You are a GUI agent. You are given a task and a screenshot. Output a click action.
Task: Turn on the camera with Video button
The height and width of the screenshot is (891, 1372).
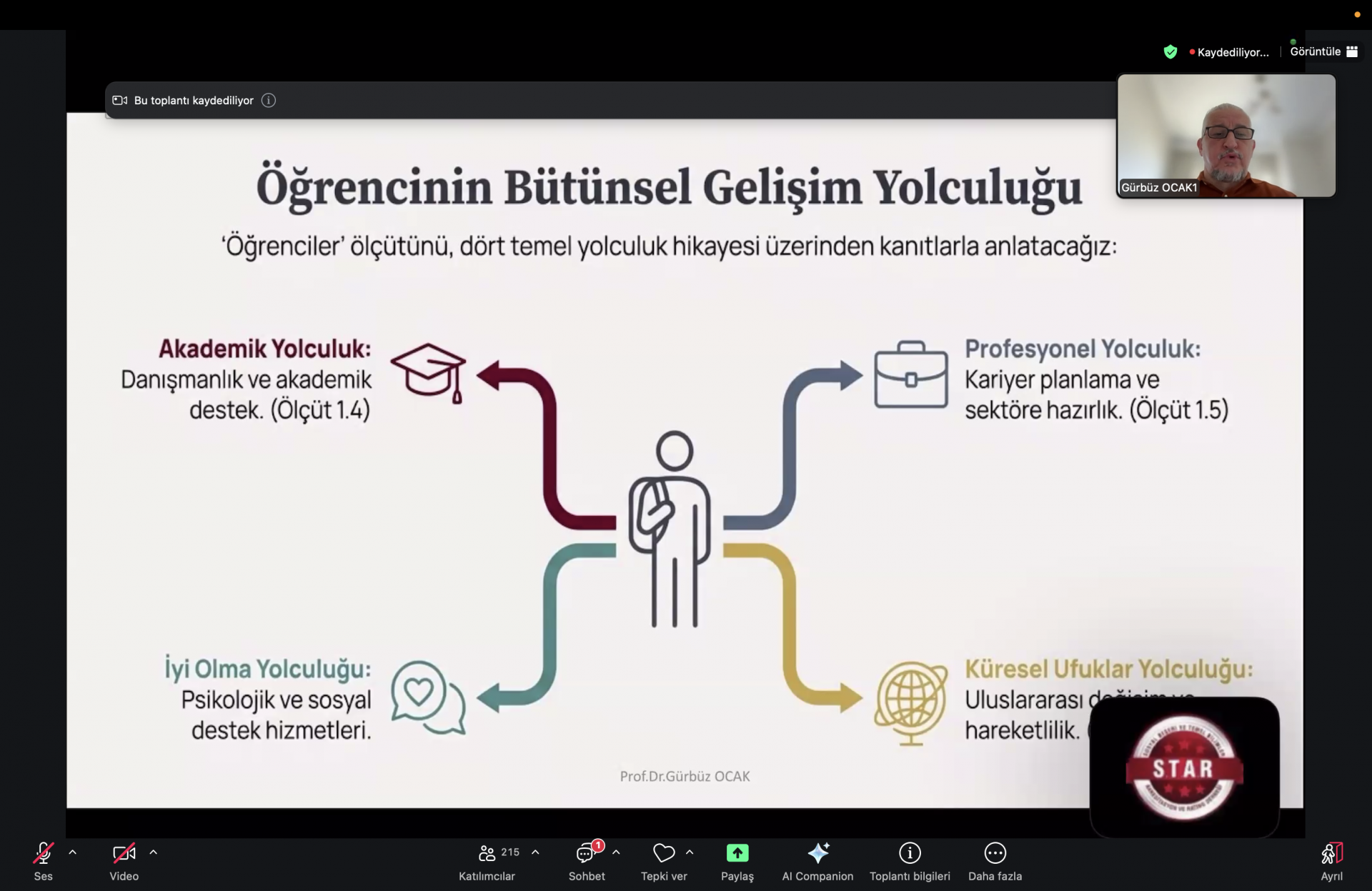124,853
